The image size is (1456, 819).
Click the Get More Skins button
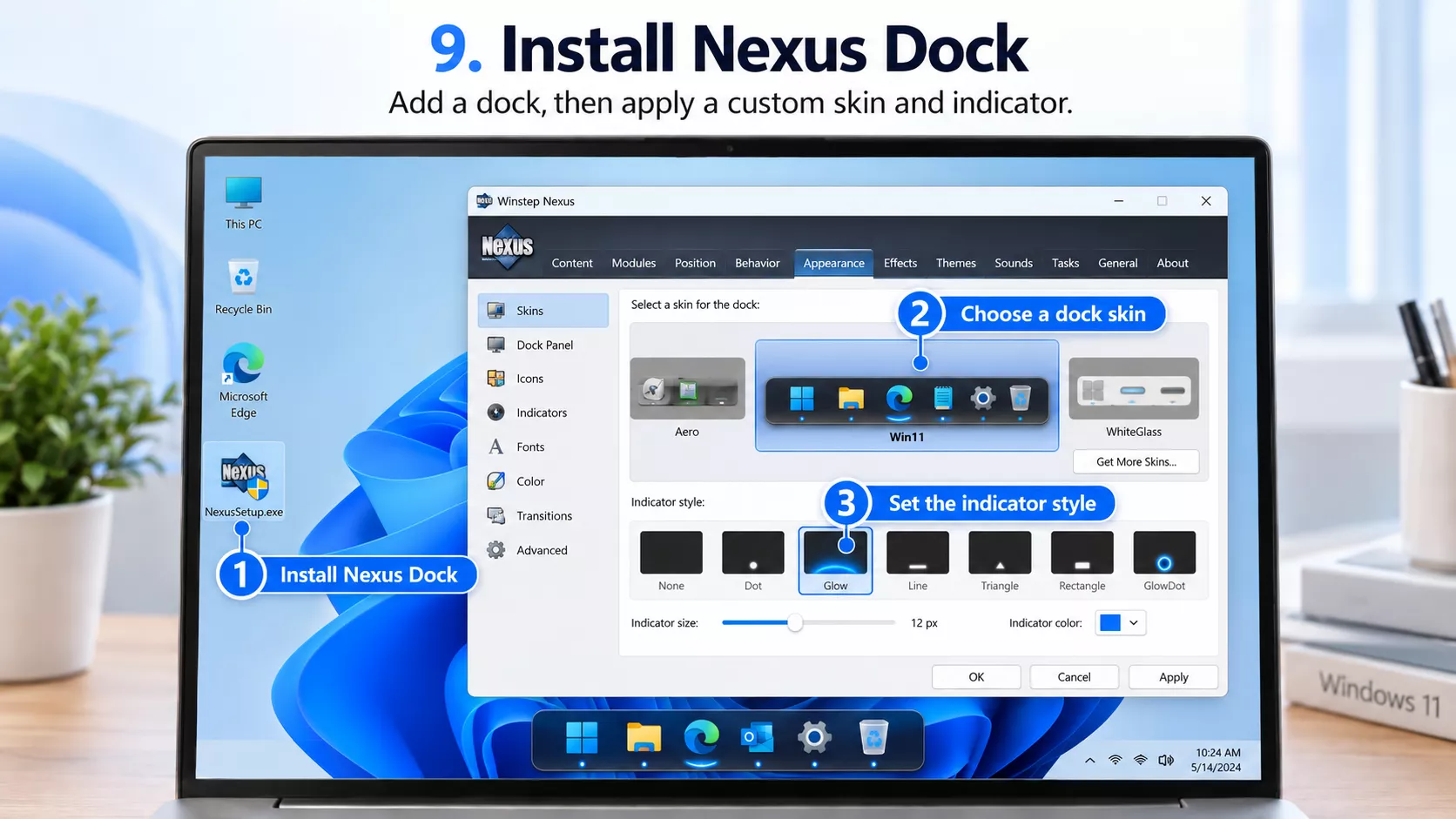click(x=1136, y=461)
